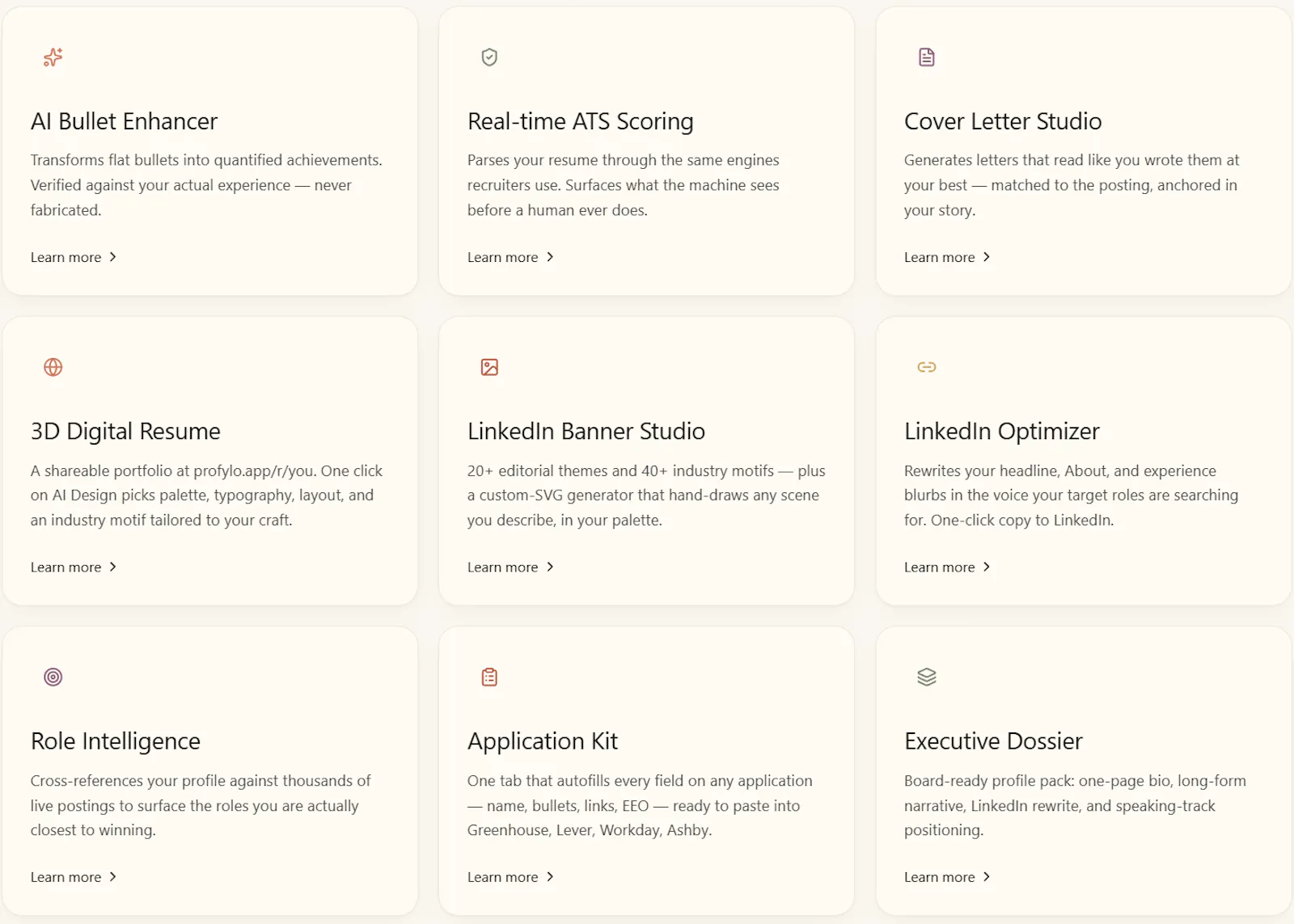This screenshot has width=1294, height=924.
Task: Click the 'Cross-references your profile' description text
Action: [201, 805]
